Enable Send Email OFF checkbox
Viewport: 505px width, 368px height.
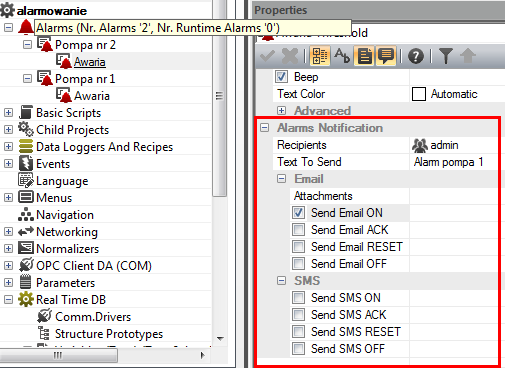[x=298, y=264]
